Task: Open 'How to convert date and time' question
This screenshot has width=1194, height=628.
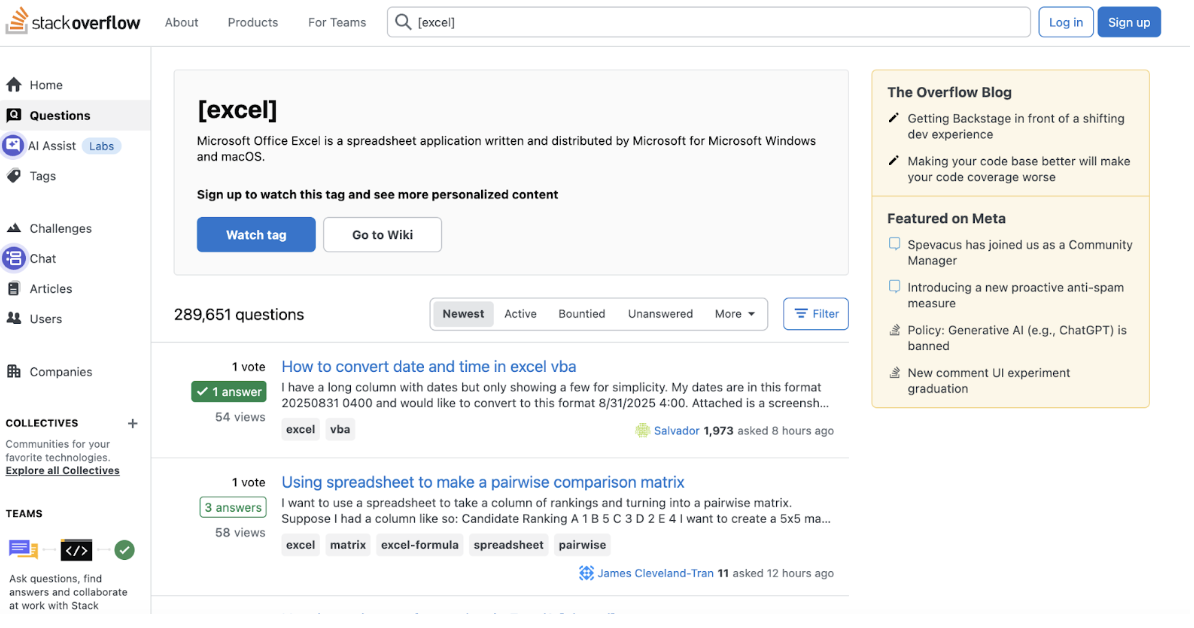Action: tap(428, 366)
